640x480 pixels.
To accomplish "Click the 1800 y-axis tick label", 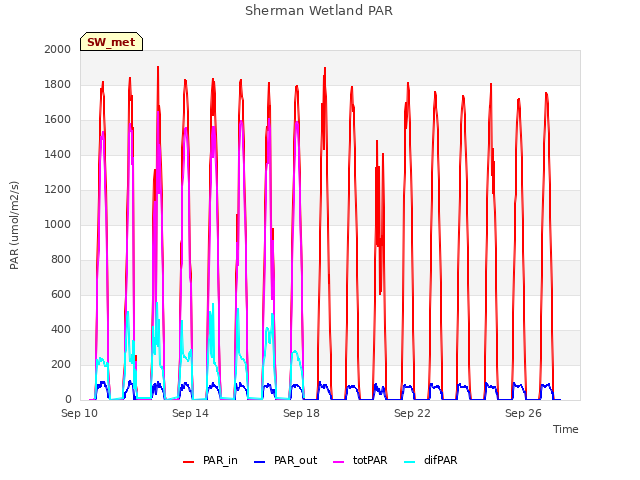I will pos(58,84).
